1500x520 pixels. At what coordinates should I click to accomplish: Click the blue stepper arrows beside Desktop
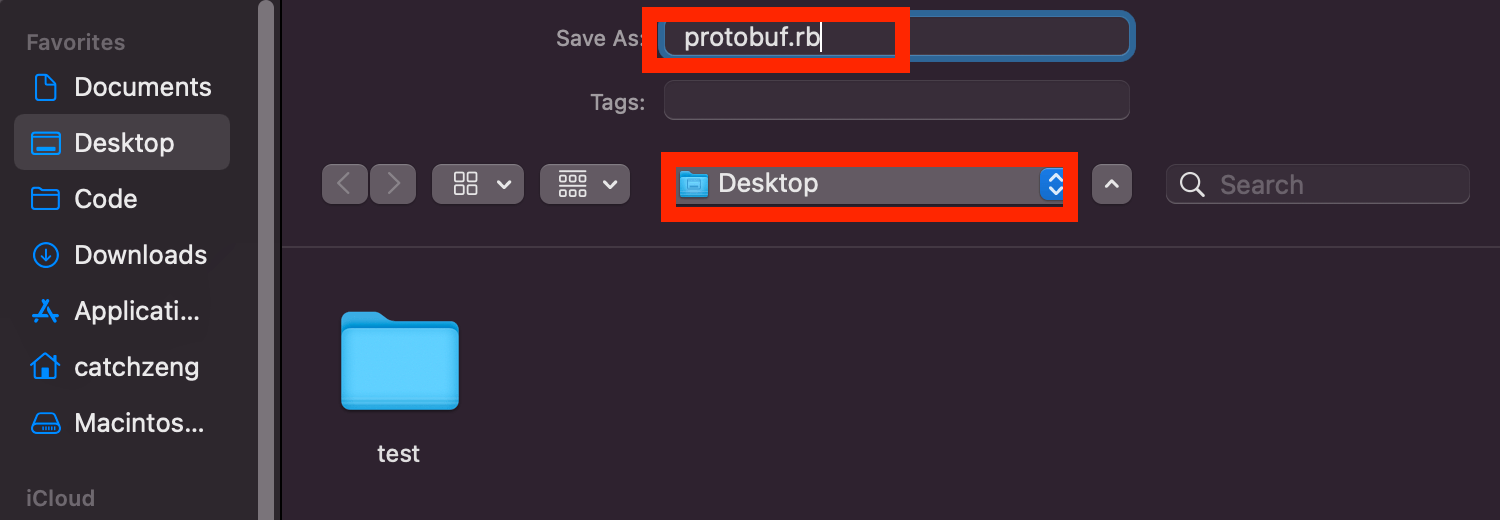tap(1052, 184)
